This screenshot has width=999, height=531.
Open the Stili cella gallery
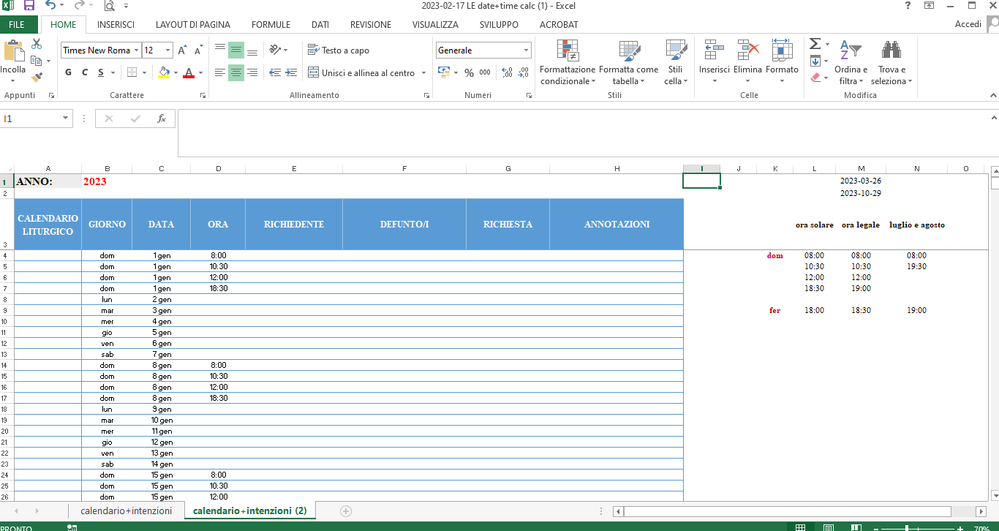[x=675, y=62]
